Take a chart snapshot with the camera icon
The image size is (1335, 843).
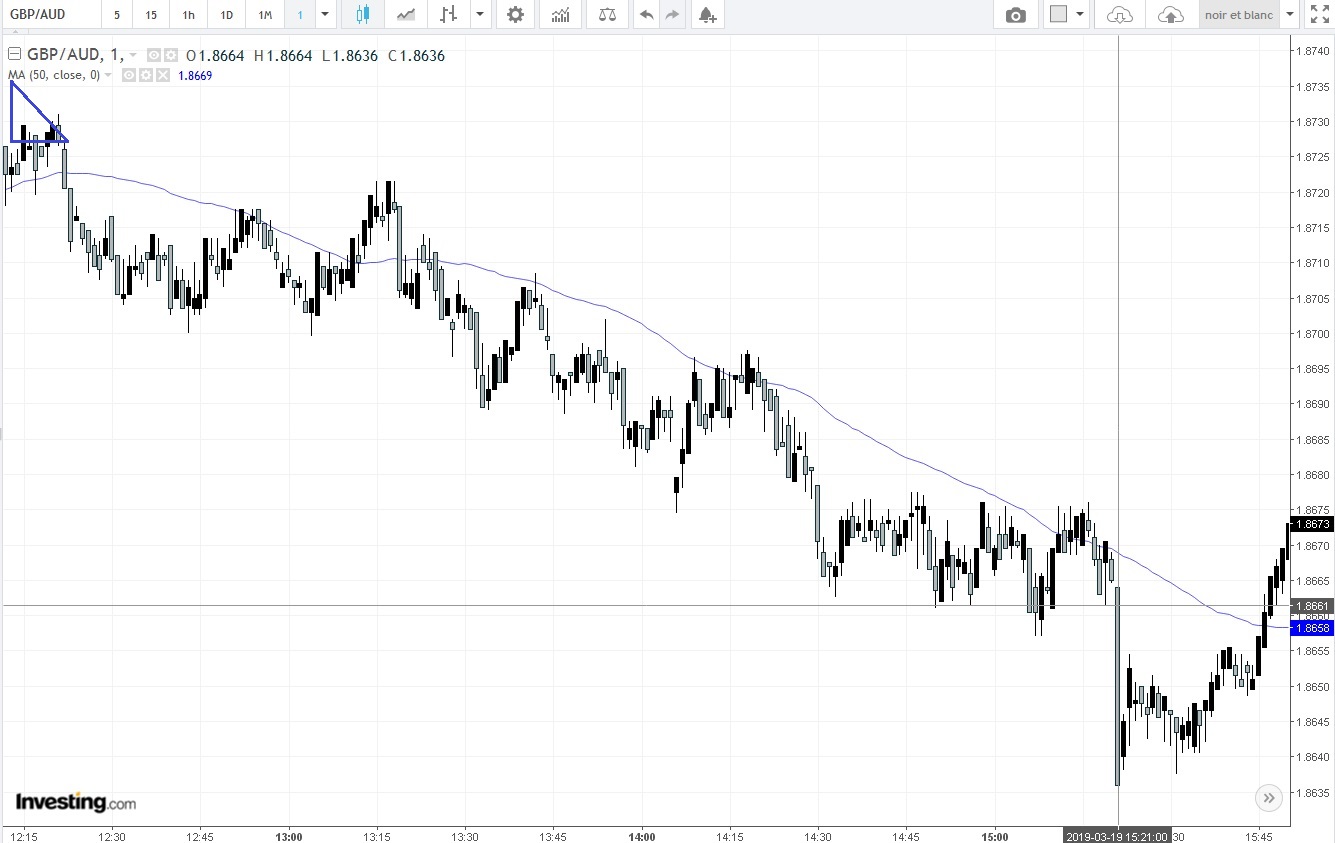click(x=1016, y=15)
